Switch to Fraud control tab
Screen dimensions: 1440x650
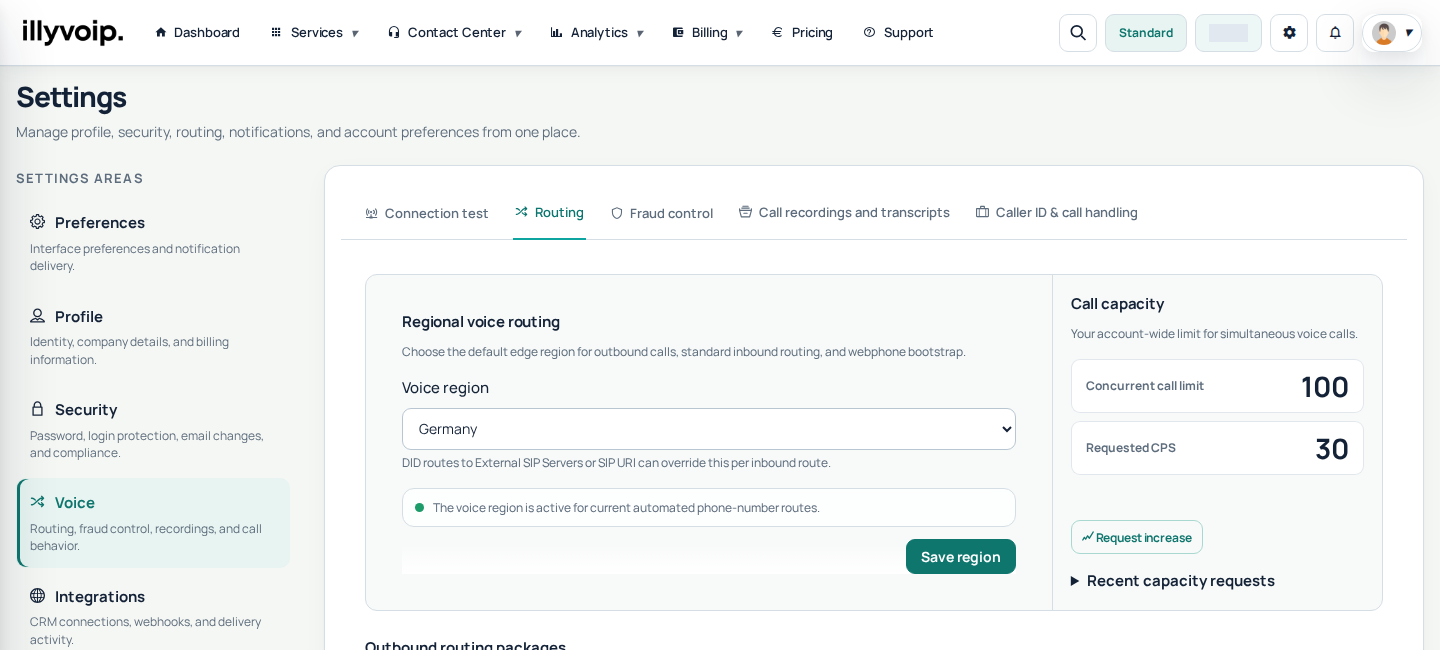tap(662, 213)
